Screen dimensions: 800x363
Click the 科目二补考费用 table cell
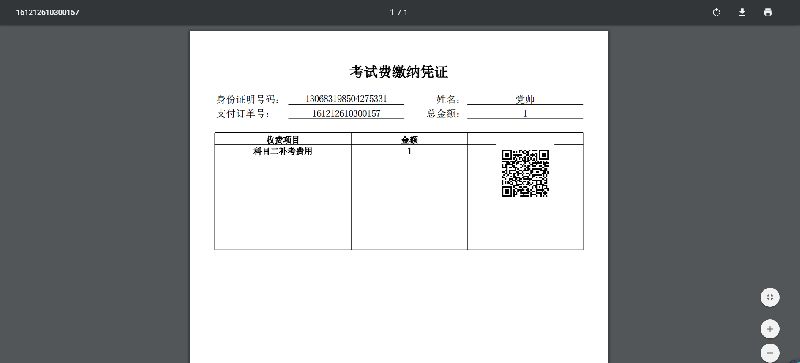point(283,151)
